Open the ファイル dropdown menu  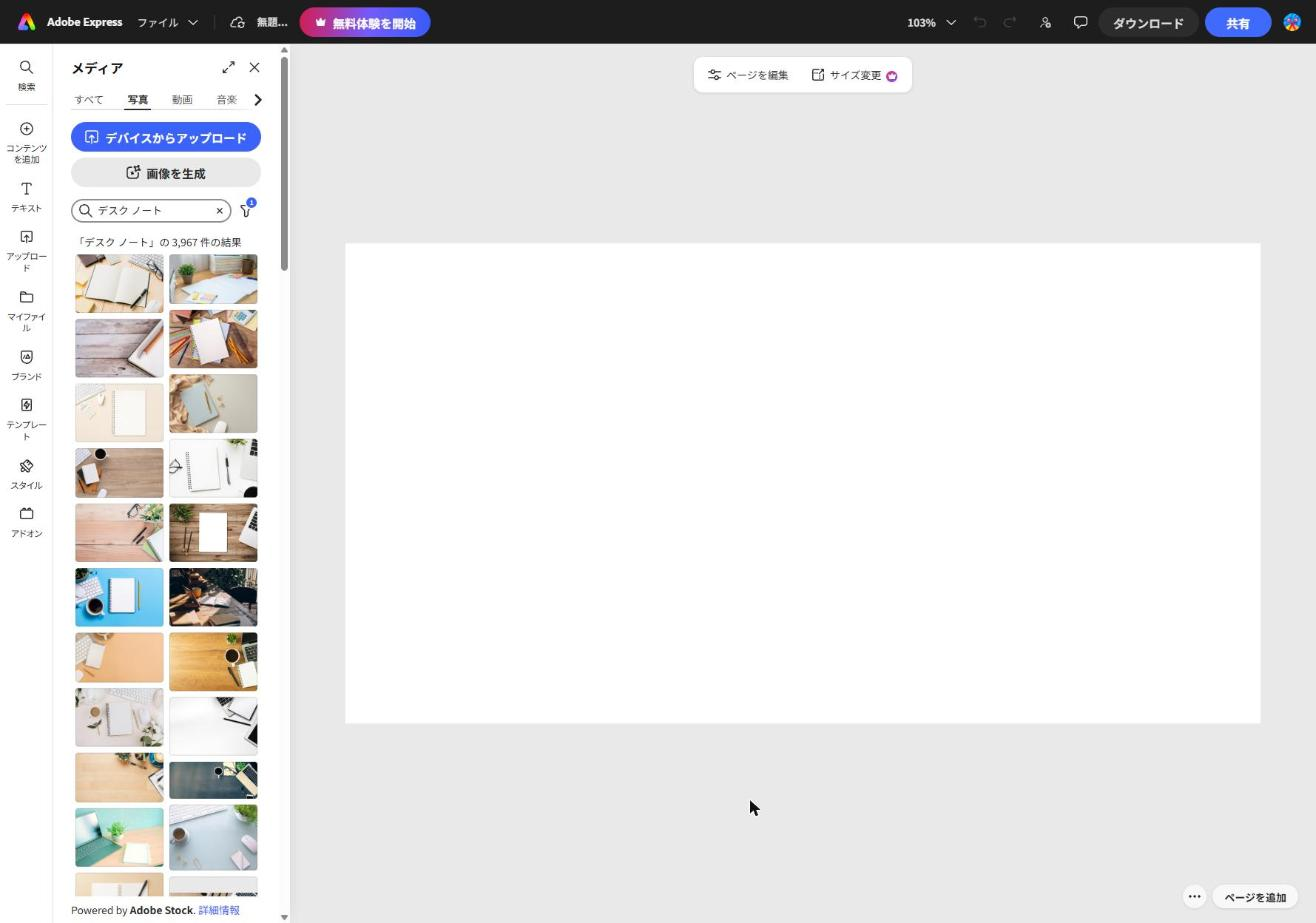[x=167, y=22]
